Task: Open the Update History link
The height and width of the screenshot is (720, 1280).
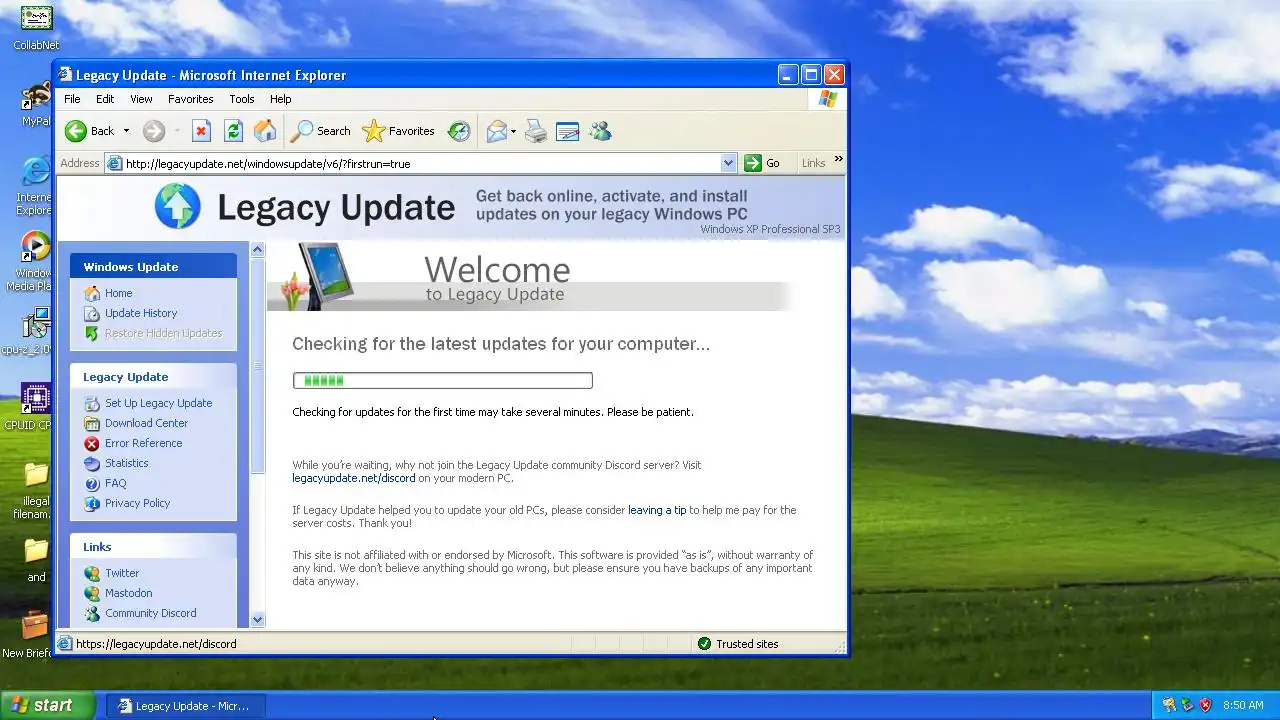Action: coord(141,313)
